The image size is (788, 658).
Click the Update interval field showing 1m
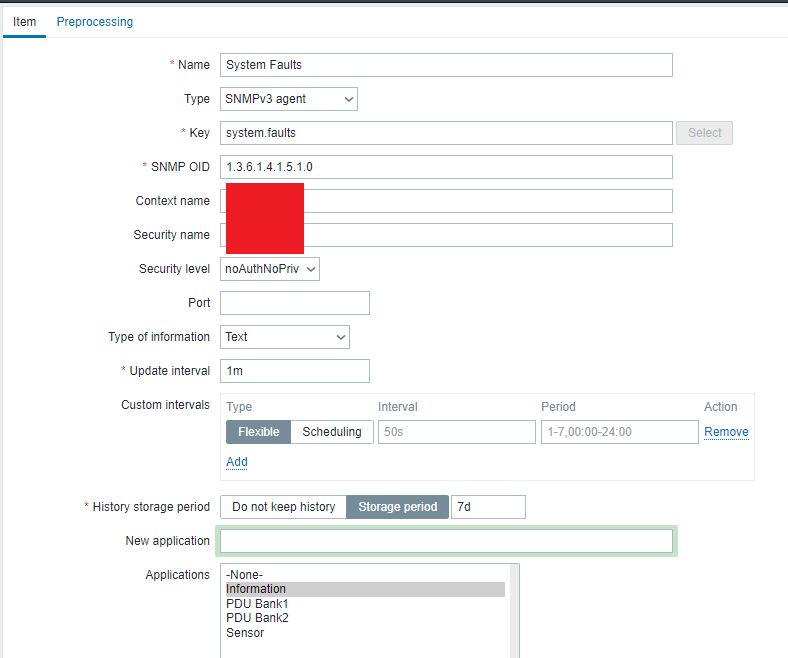[294, 371]
